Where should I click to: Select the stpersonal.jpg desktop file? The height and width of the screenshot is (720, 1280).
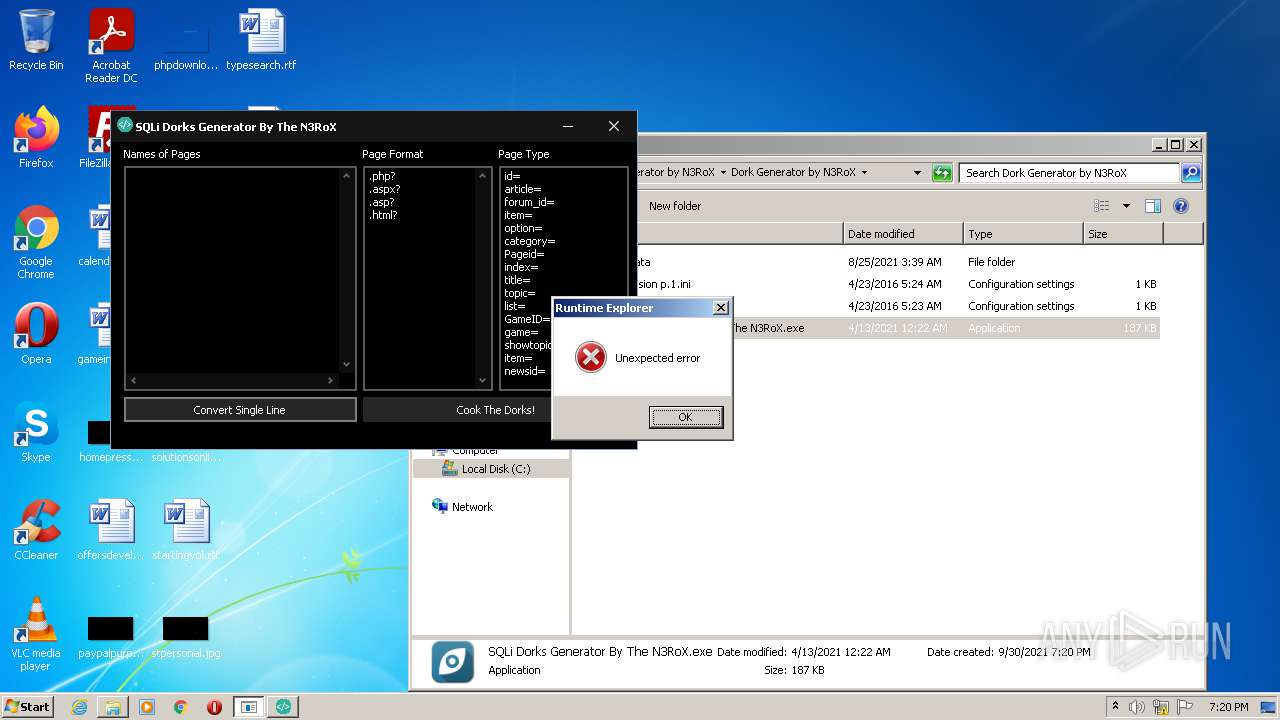(186, 637)
